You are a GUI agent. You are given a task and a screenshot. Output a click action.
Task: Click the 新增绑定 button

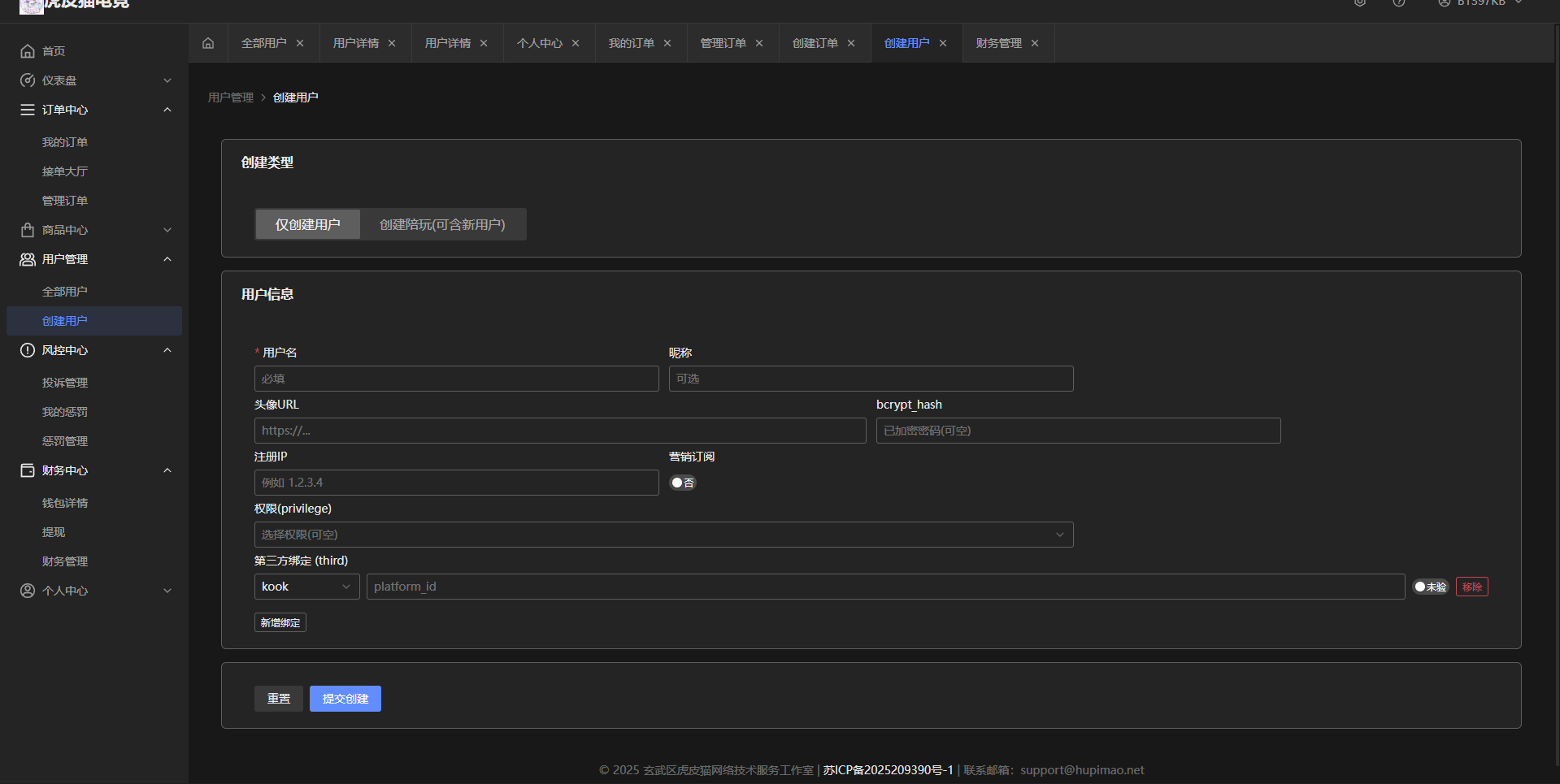tap(280, 622)
